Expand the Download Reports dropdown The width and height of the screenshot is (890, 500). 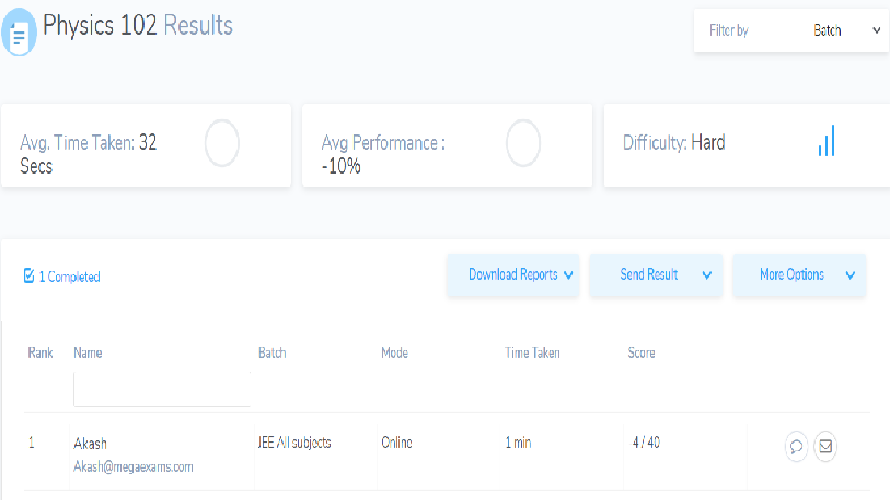513,275
